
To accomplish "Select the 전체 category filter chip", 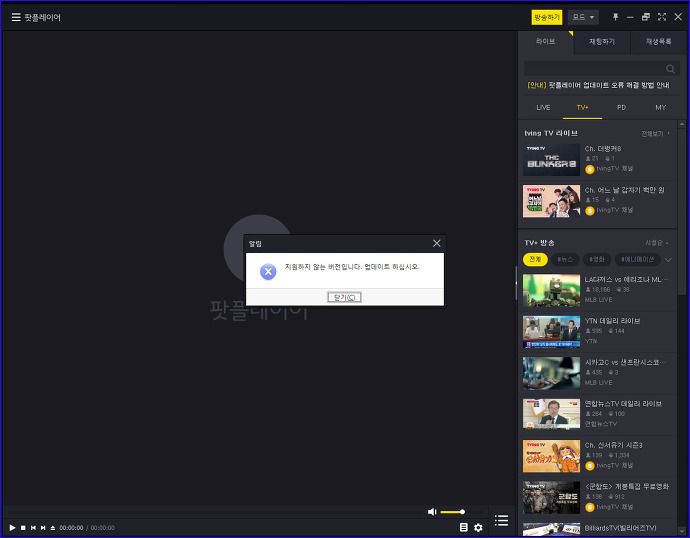I will 535,260.
